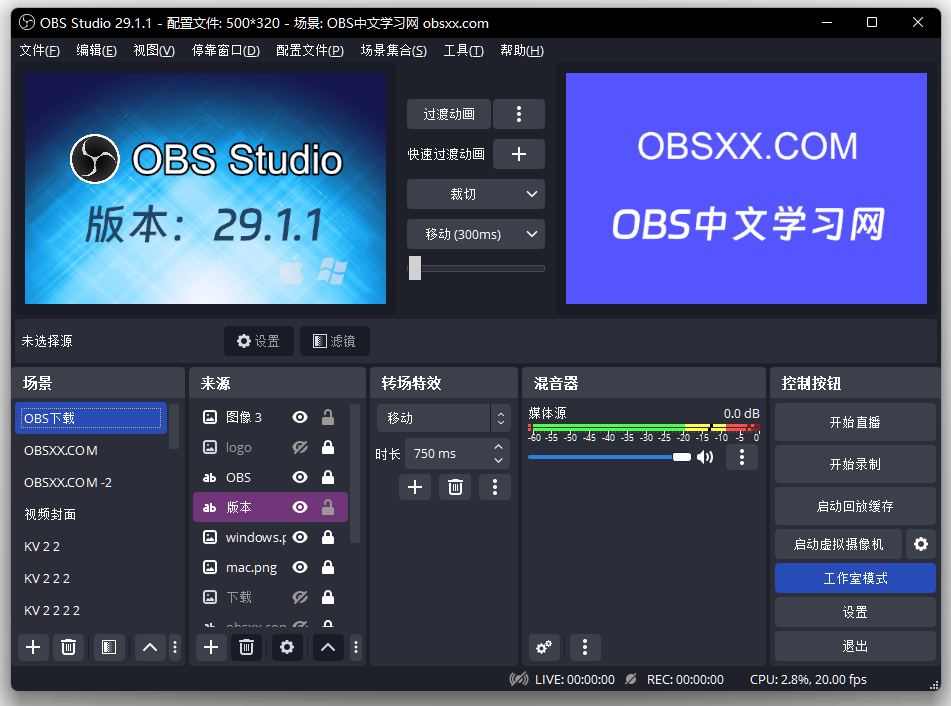Click 启动回放缓存 button

[x=855, y=506]
